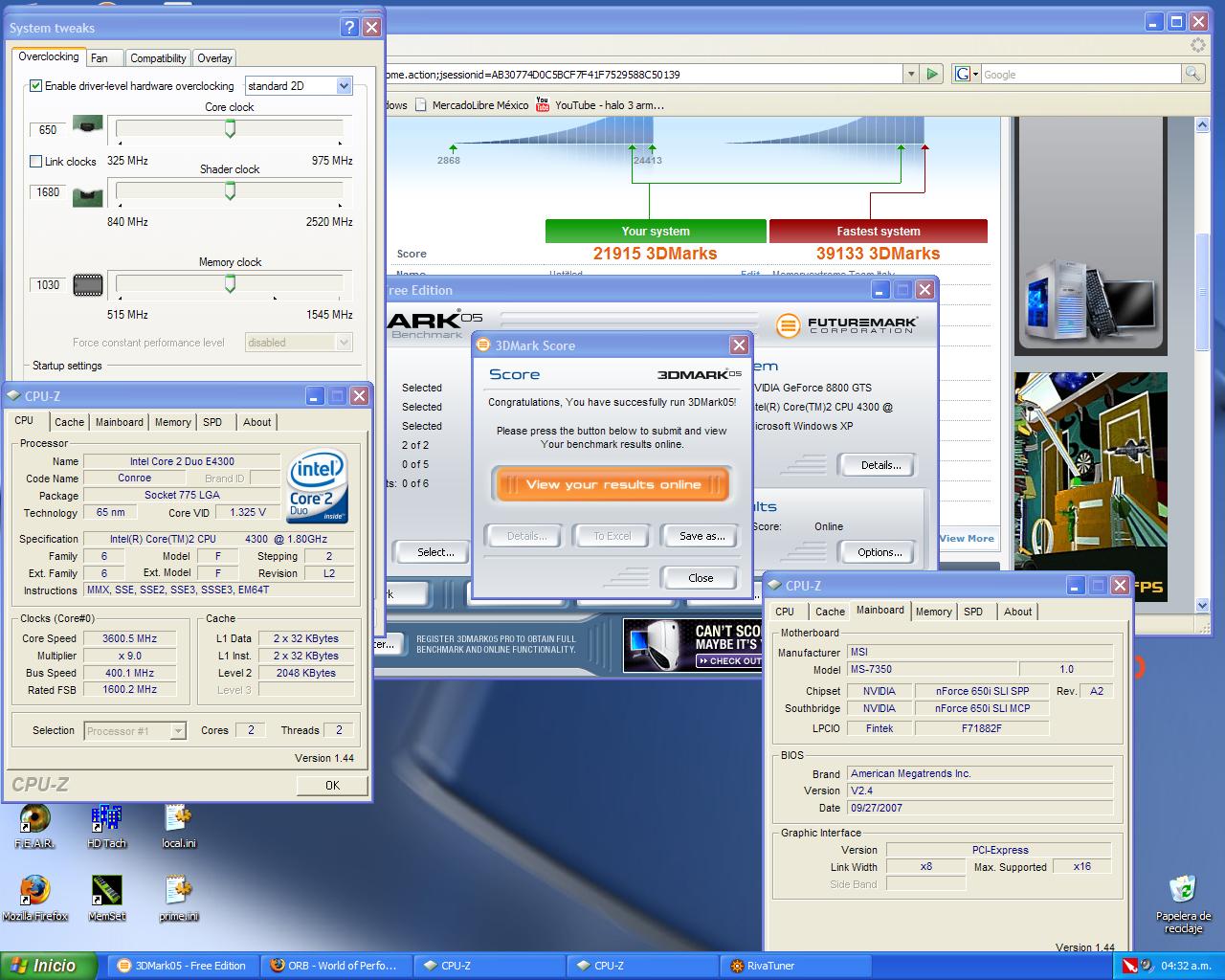Open Force constant performance level dropdown

(300, 342)
